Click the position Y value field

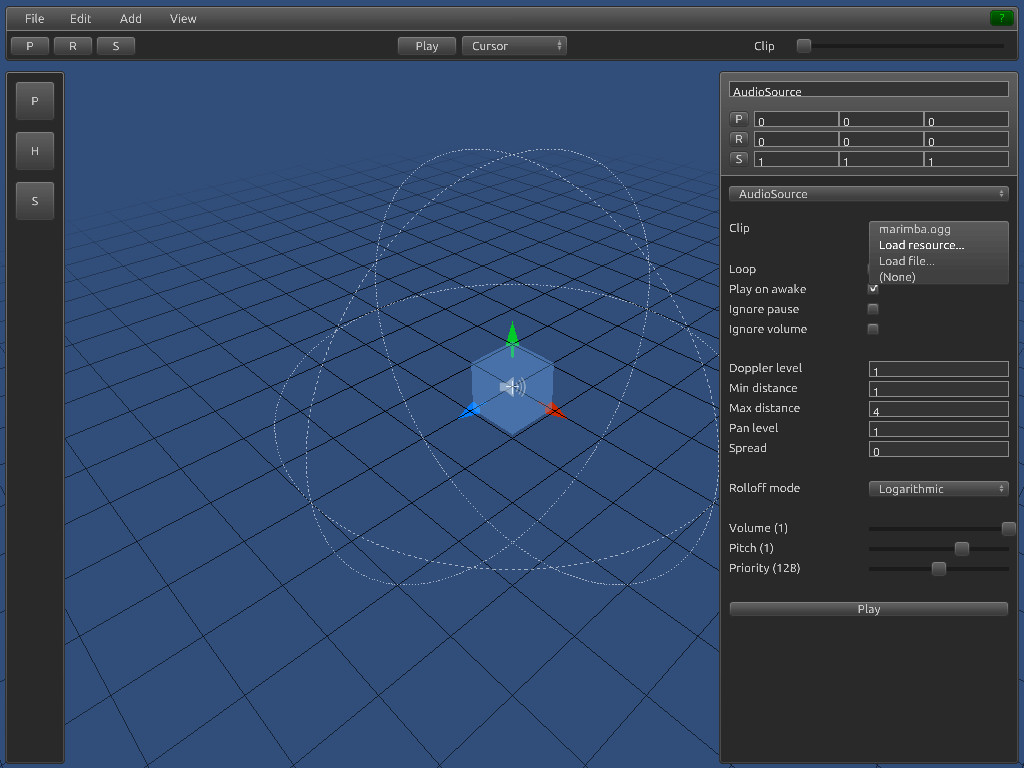coord(881,119)
